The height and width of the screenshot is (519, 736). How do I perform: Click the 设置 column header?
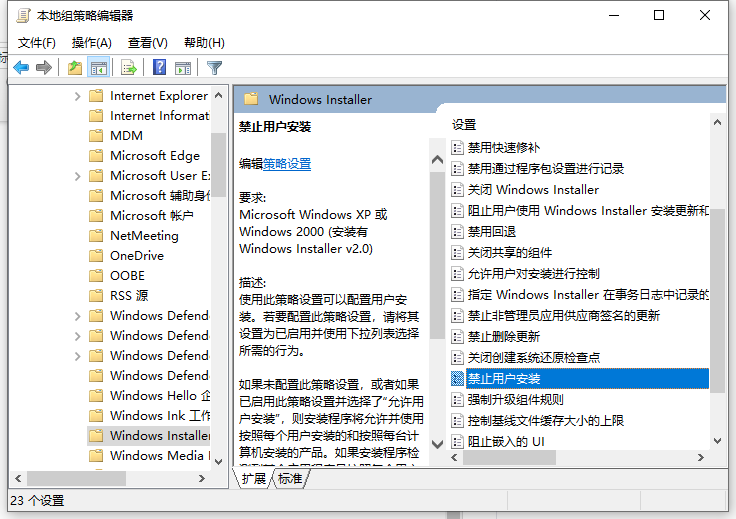pos(464,125)
